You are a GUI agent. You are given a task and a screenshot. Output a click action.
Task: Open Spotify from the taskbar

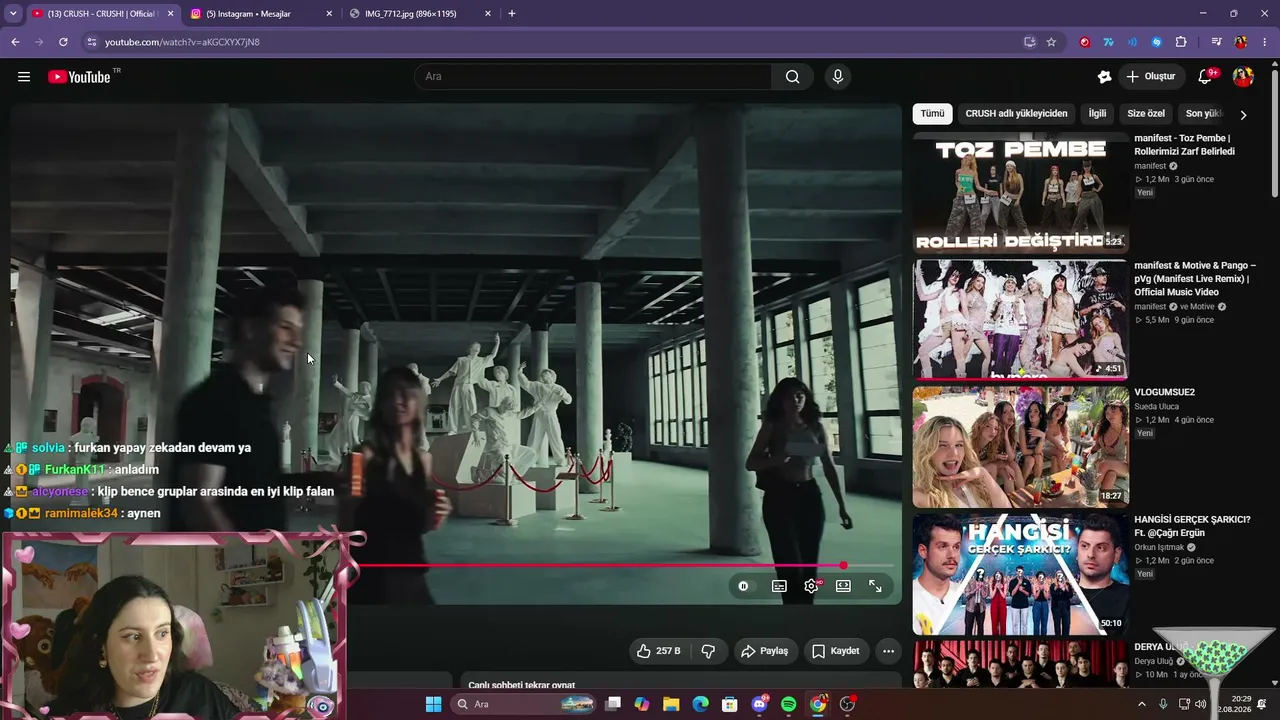click(x=788, y=704)
